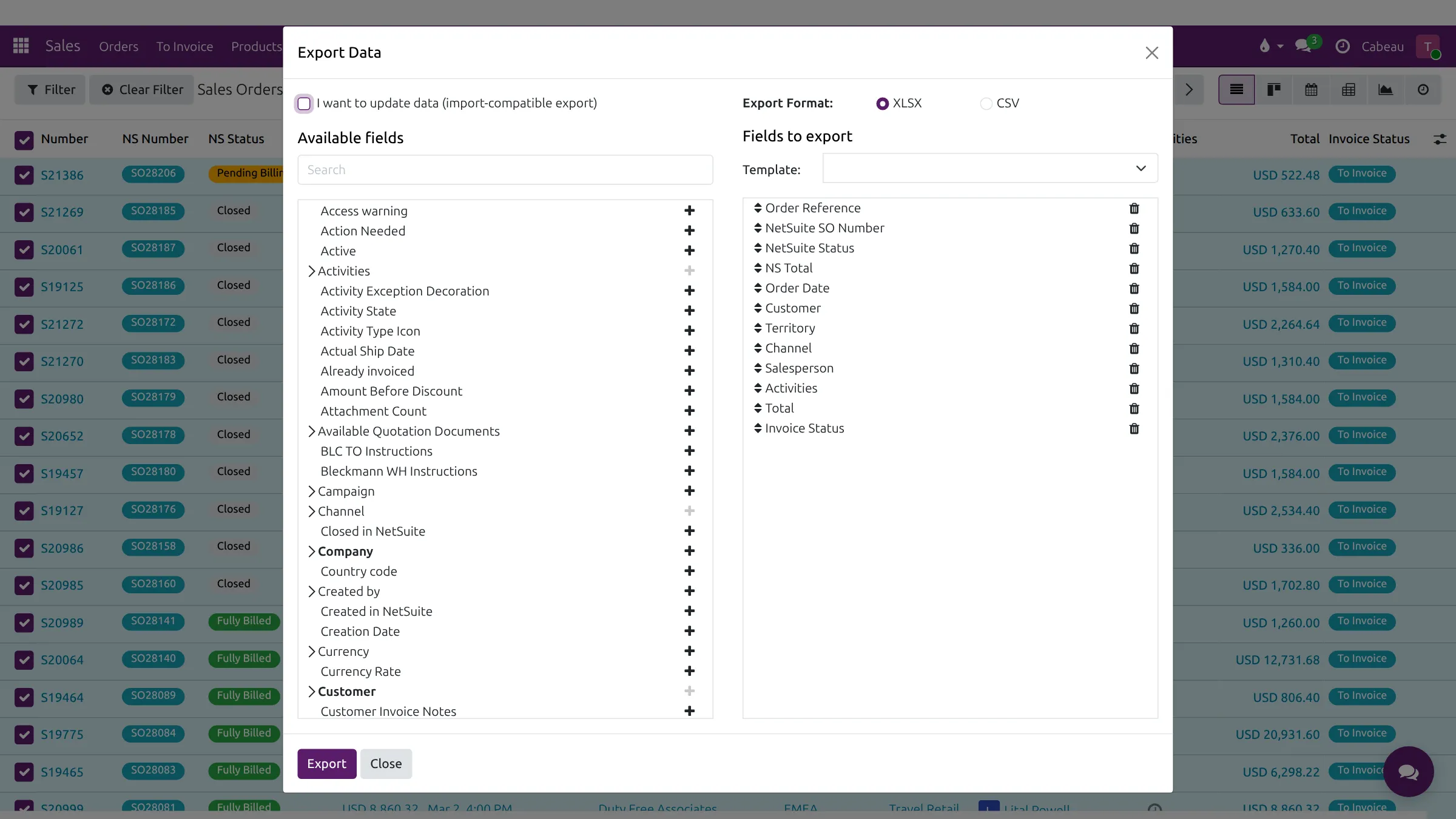Select CSV export format
The width and height of the screenshot is (1456, 819).
tap(986, 104)
